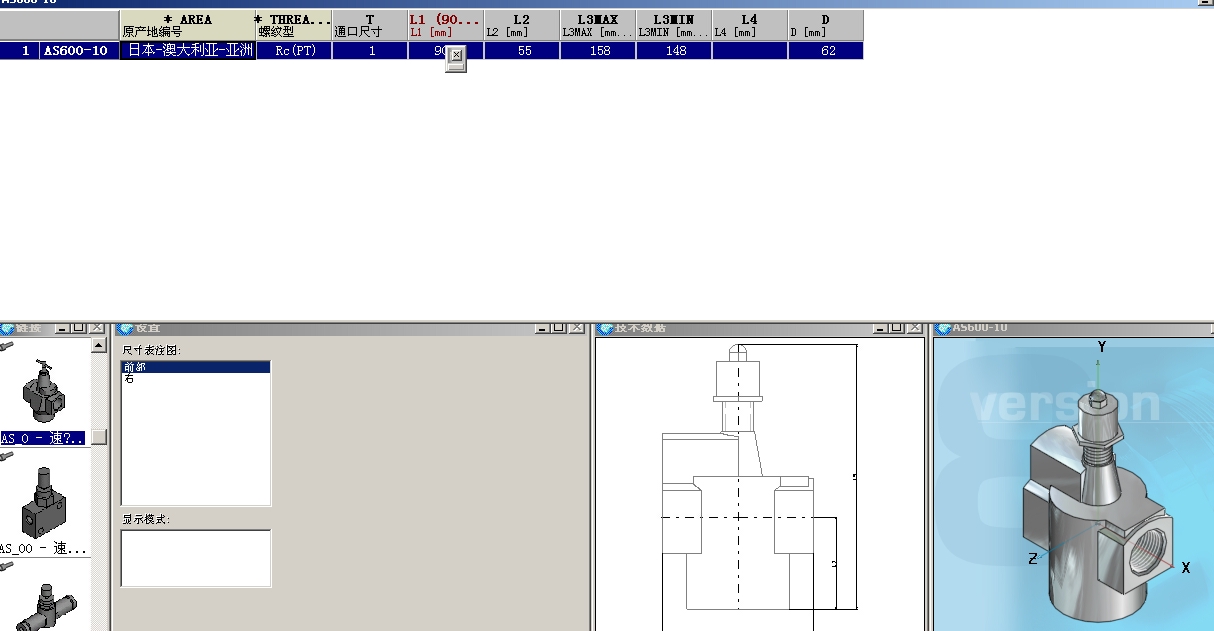Click the red L1 [mm] column header

click(x=446, y=26)
